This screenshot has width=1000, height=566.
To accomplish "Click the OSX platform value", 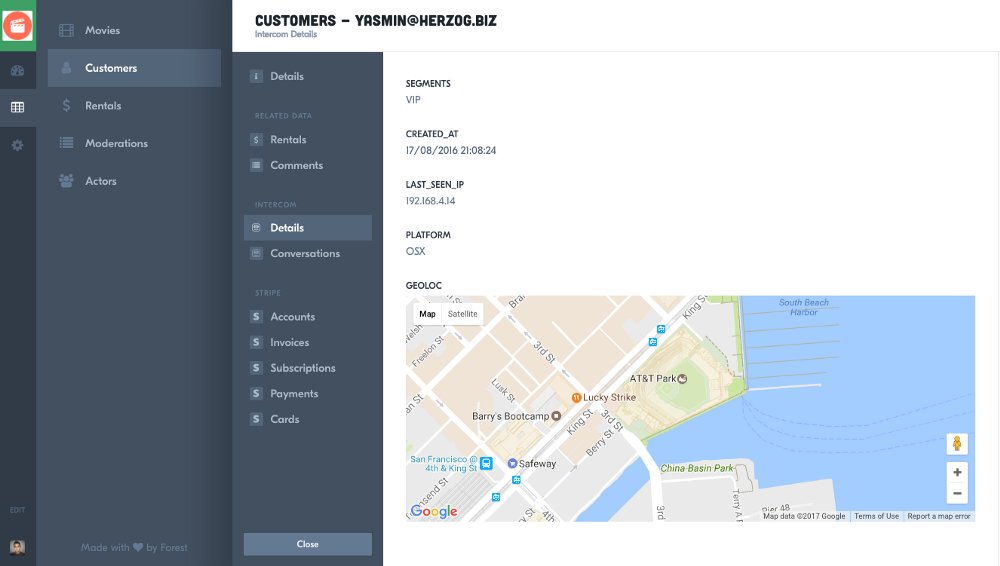I will pyautogui.click(x=415, y=251).
